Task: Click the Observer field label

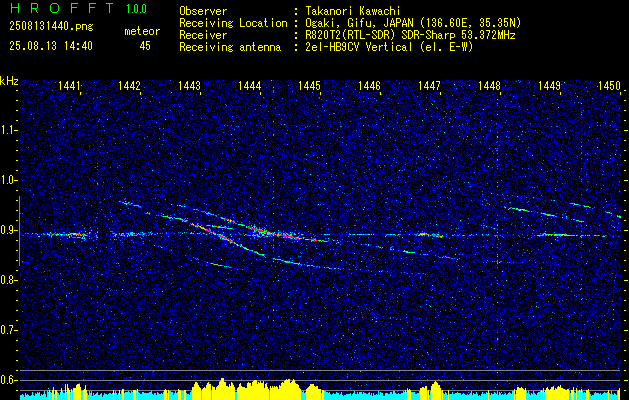Action: [x=203, y=11]
